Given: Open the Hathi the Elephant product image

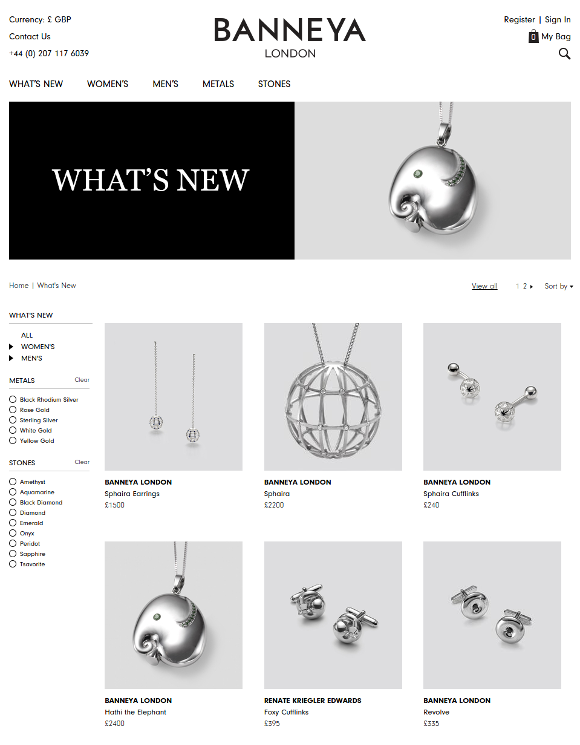Looking at the screenshot, I should pyautogui.click(x=173, y=615).
